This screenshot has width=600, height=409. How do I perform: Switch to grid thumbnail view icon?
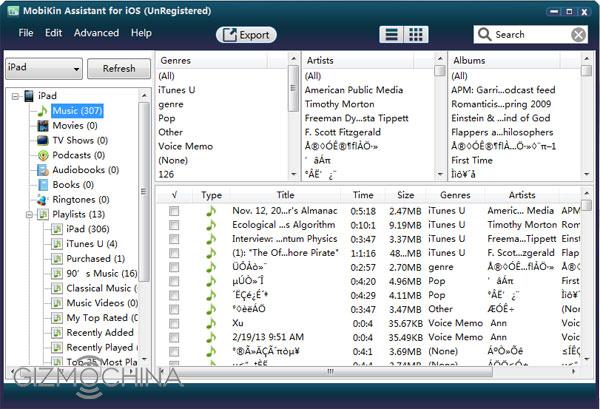(x=417, y=34)
